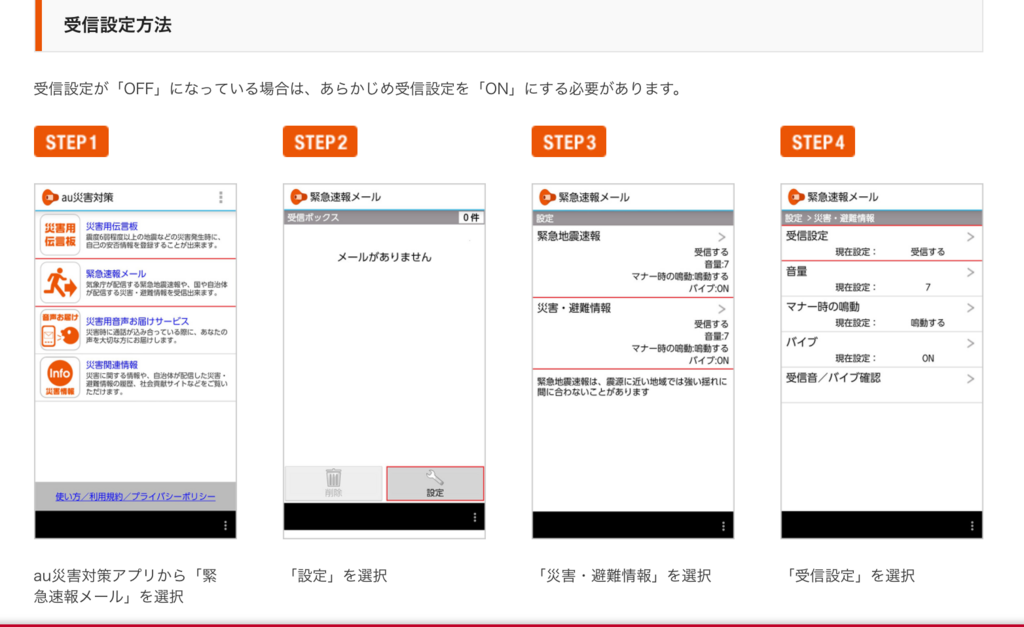1024x627 pixels.
Task: Expand the 緊急地震速報 chevron in STEP3
Action: coord(722,237)
